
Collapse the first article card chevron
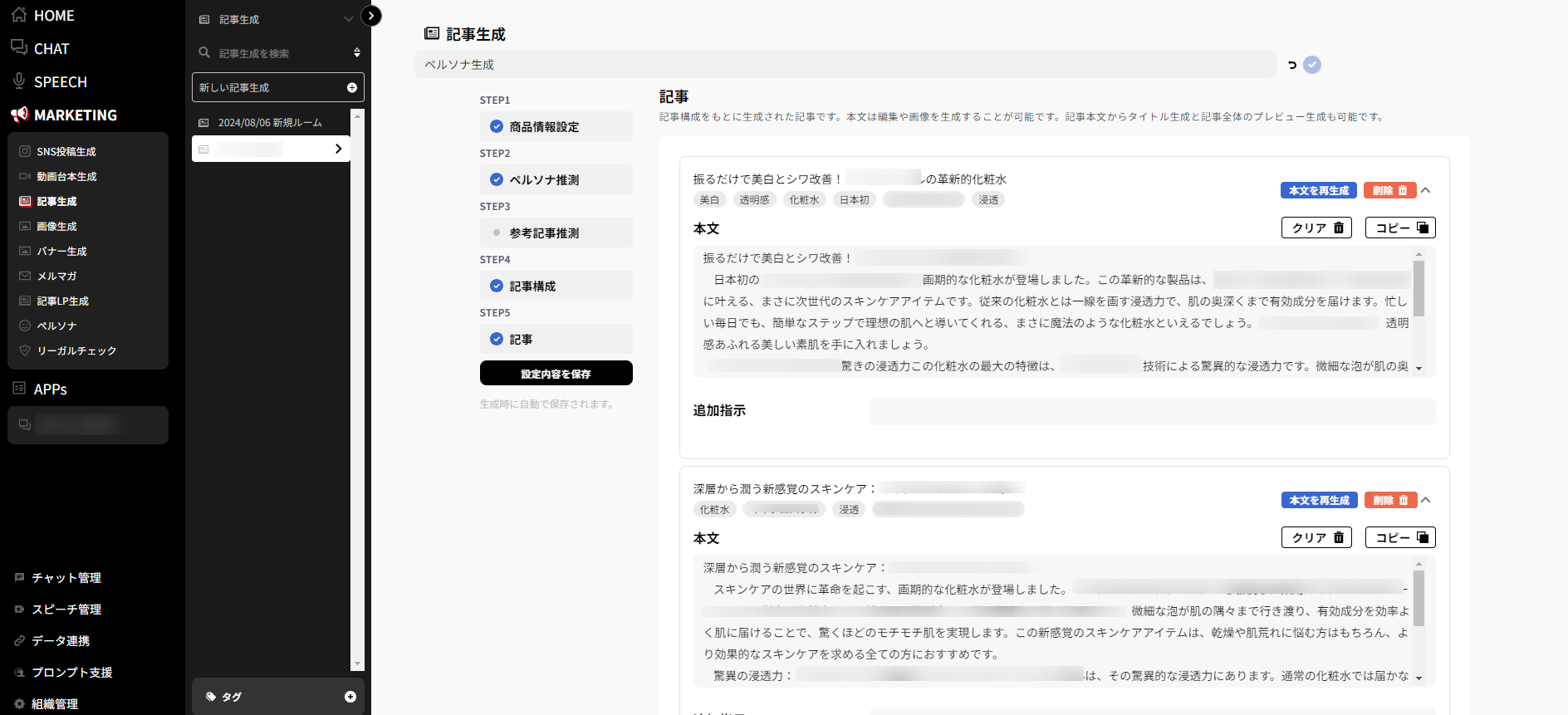1426,190
